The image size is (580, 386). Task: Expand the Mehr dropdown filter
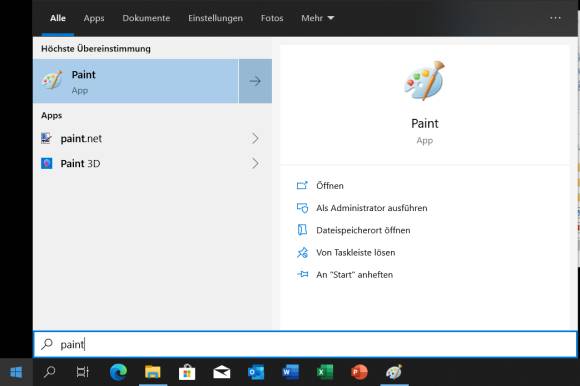click(x=317, y=18)
